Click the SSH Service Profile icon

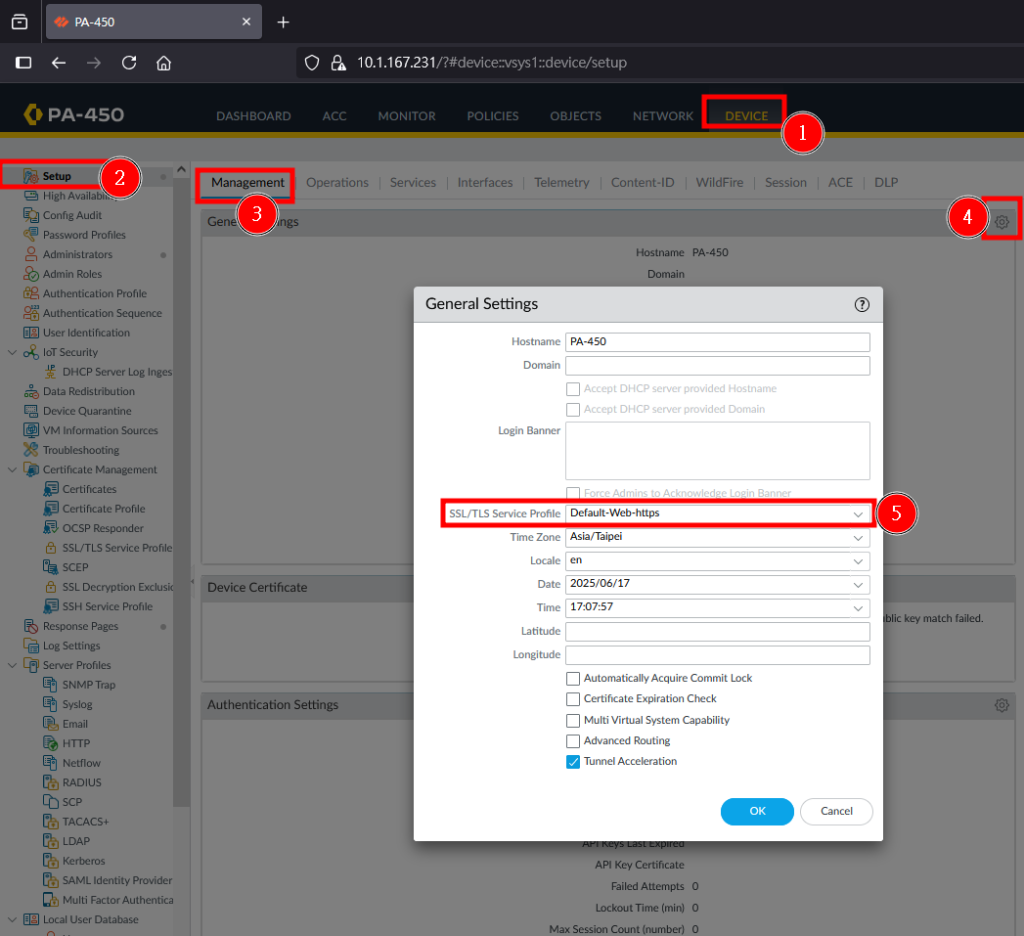coord(50,606)
